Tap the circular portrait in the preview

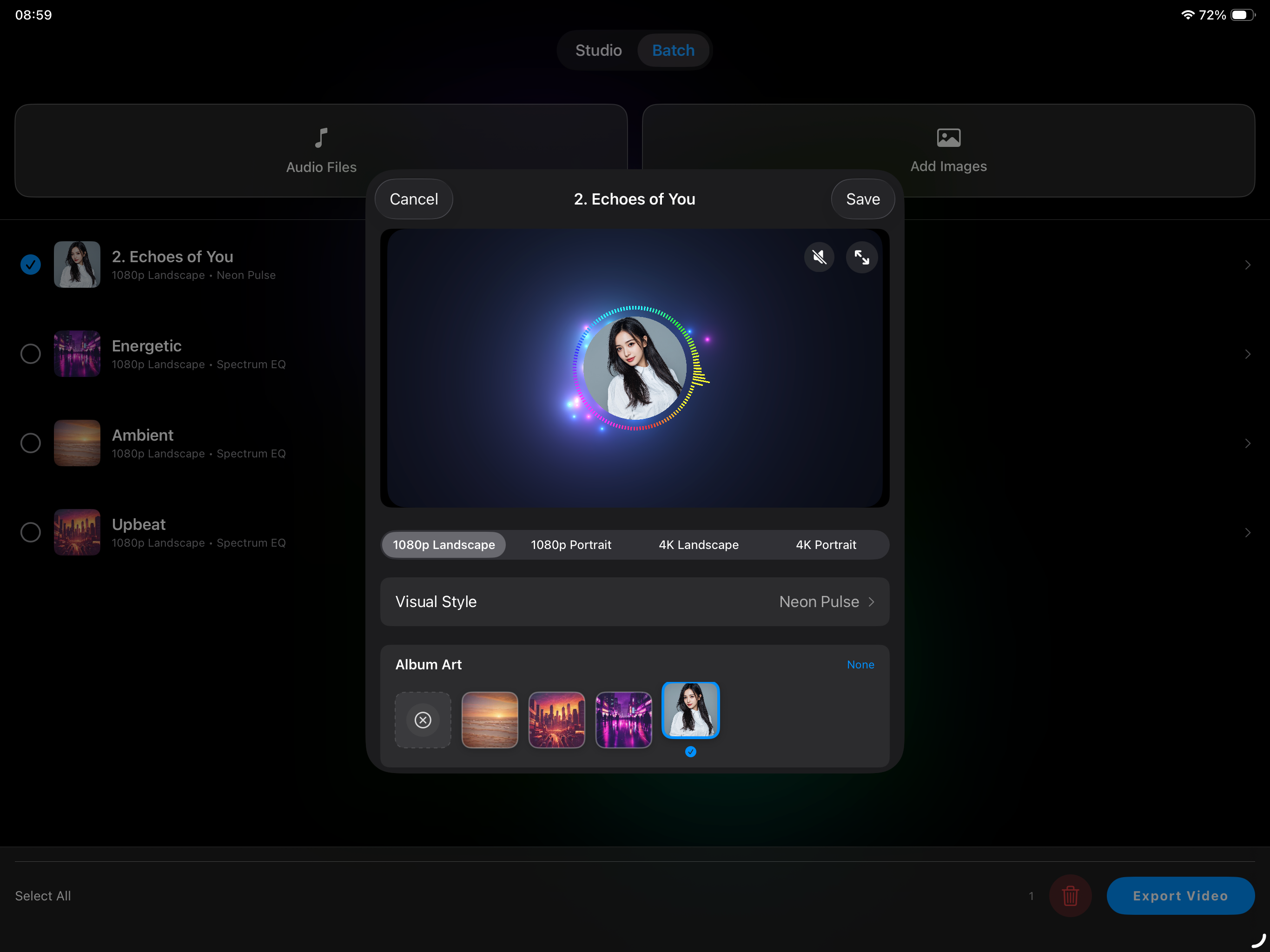click(635, 368)
